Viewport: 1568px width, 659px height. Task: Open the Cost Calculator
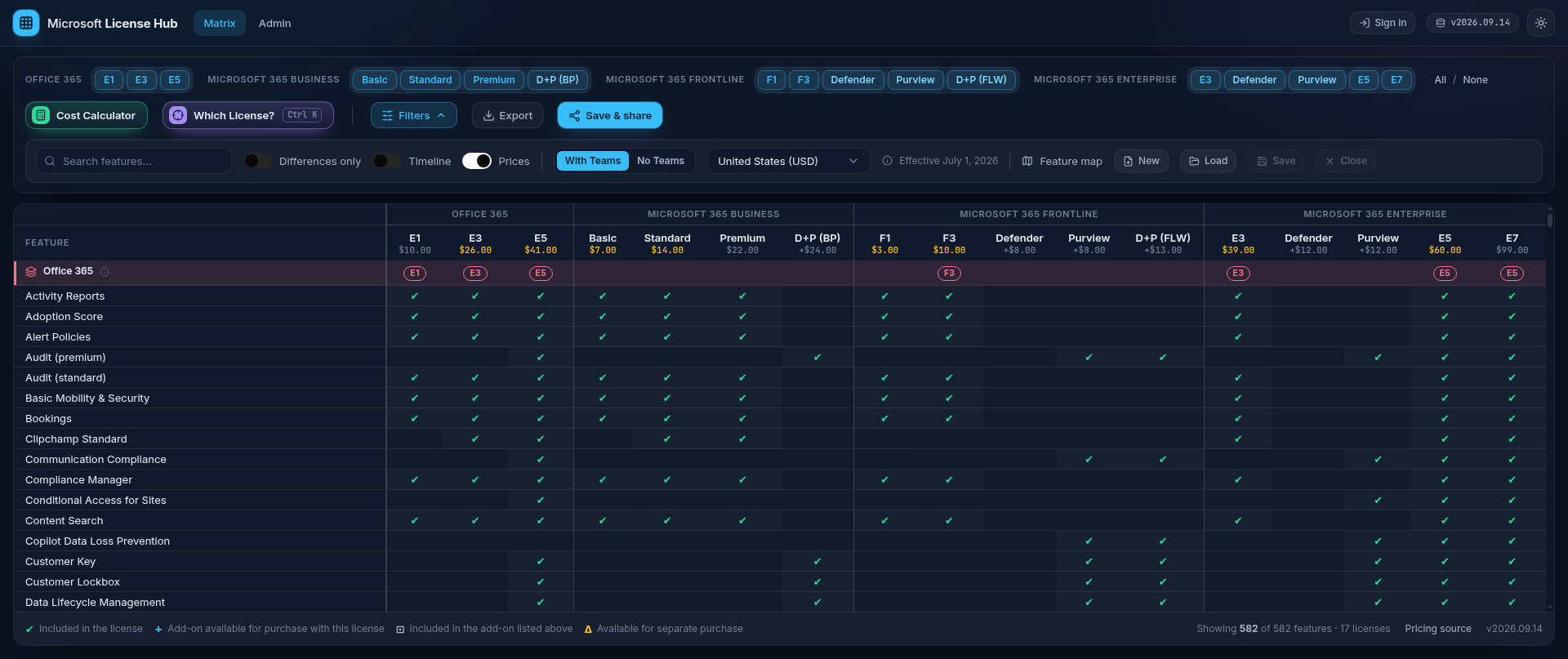87,115
